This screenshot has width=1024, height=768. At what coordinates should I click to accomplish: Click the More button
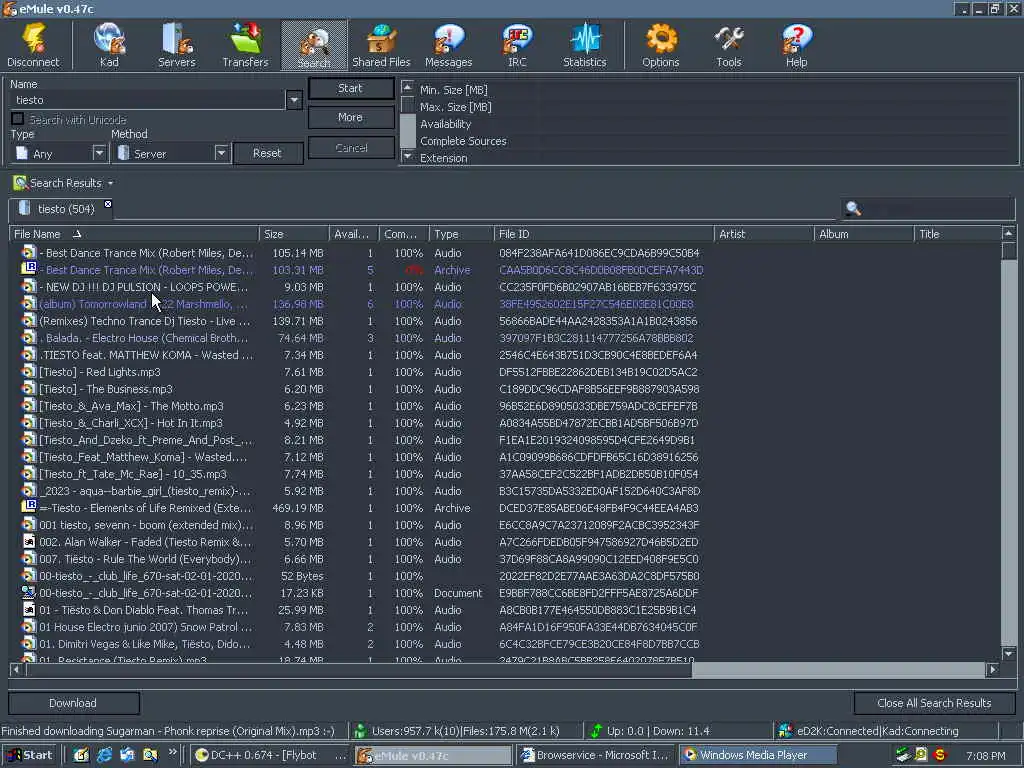click(x=351, y=118)
